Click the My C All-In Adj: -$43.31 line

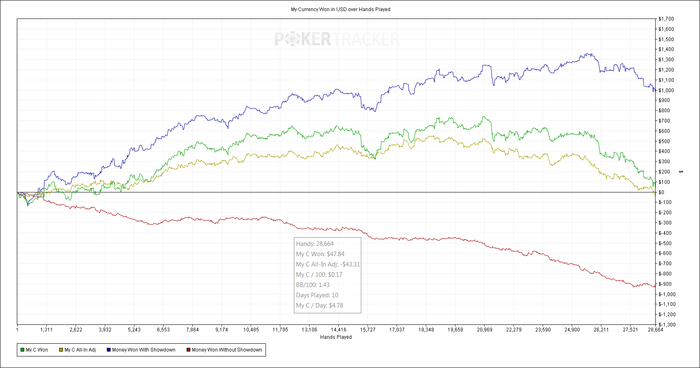(328, 264)
